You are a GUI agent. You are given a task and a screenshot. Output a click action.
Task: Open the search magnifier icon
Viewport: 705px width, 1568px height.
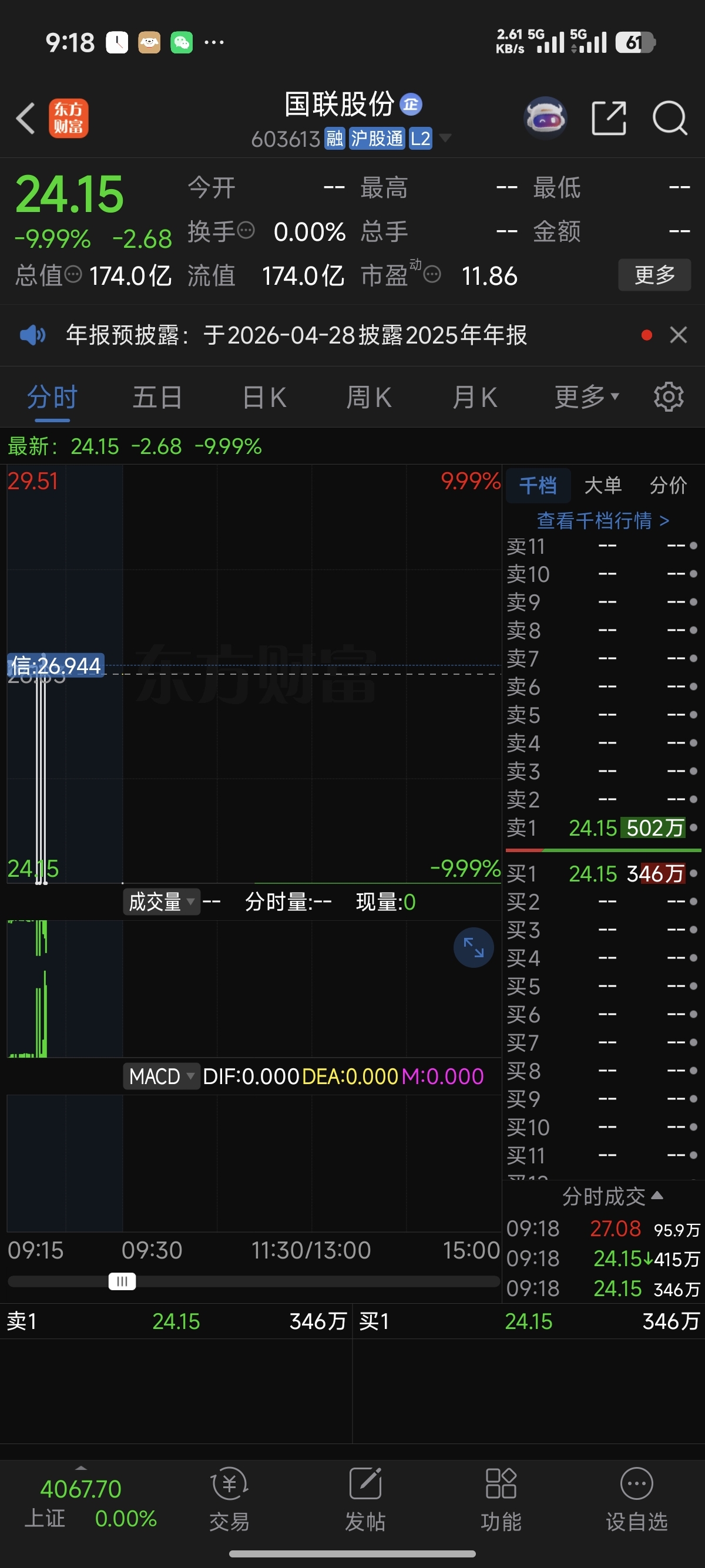(x=670, y=118)
